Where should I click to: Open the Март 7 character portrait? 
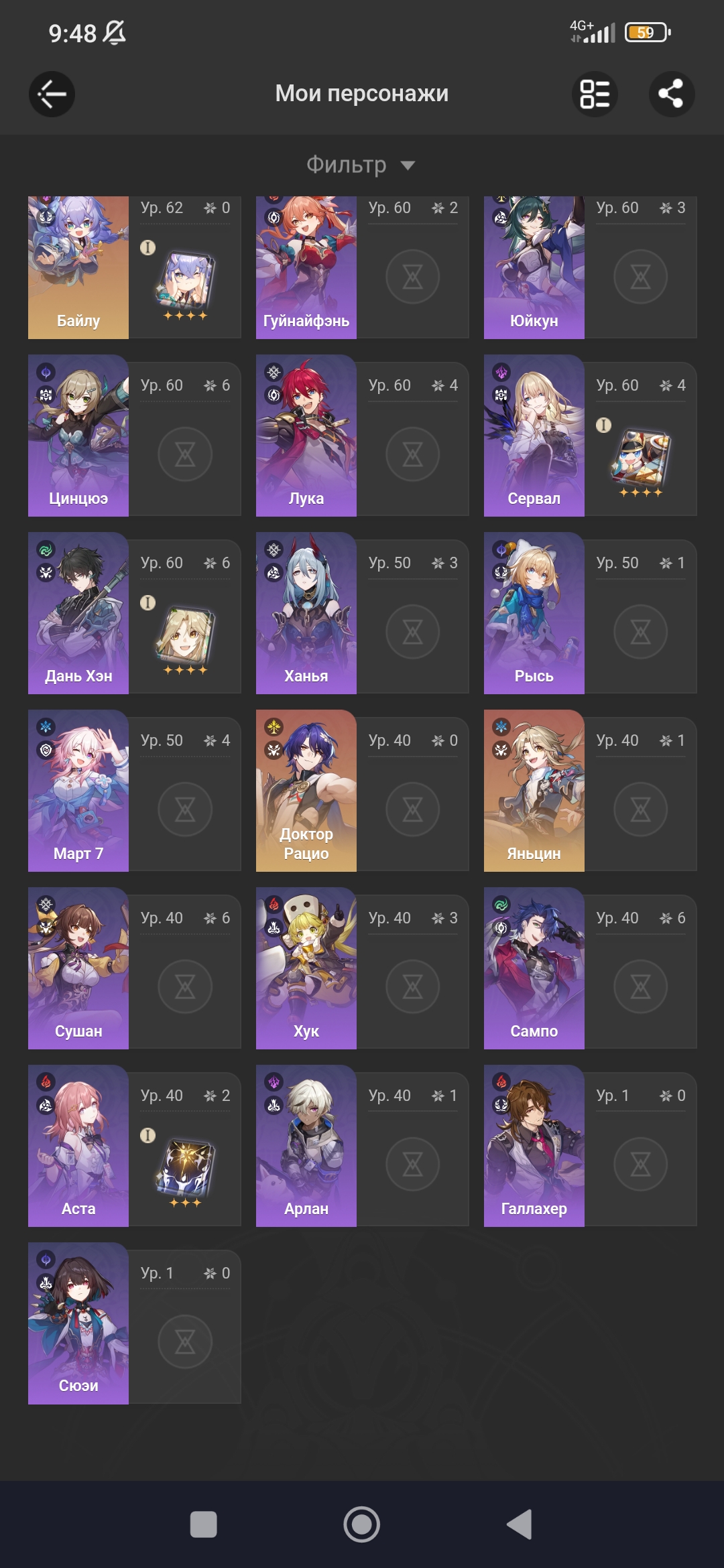[78, 791]
